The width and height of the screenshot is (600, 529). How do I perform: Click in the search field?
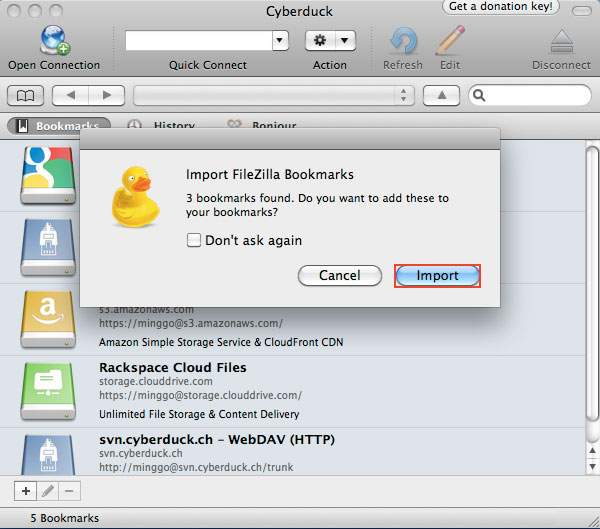tap(530, 95)
